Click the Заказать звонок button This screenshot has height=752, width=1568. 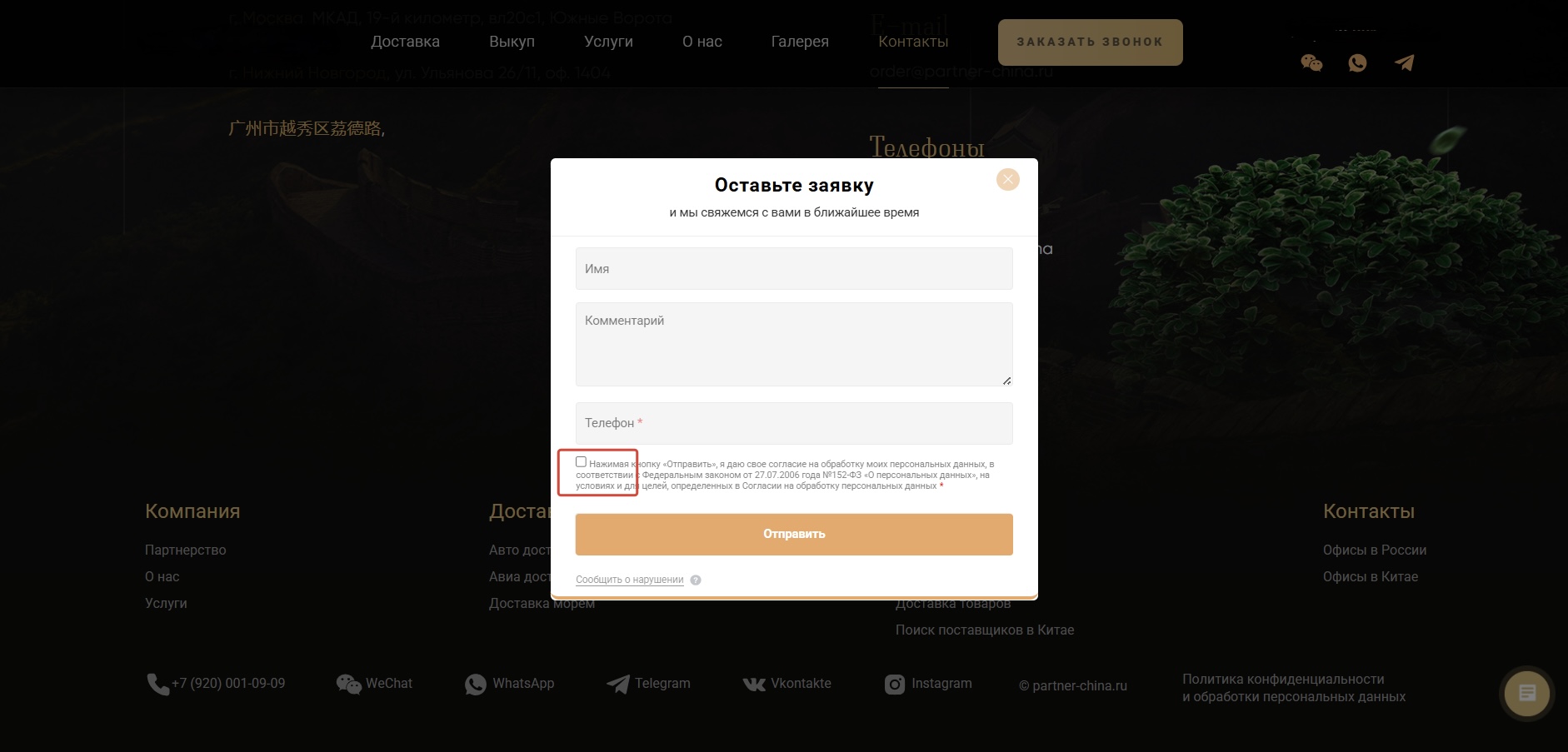1090,42
